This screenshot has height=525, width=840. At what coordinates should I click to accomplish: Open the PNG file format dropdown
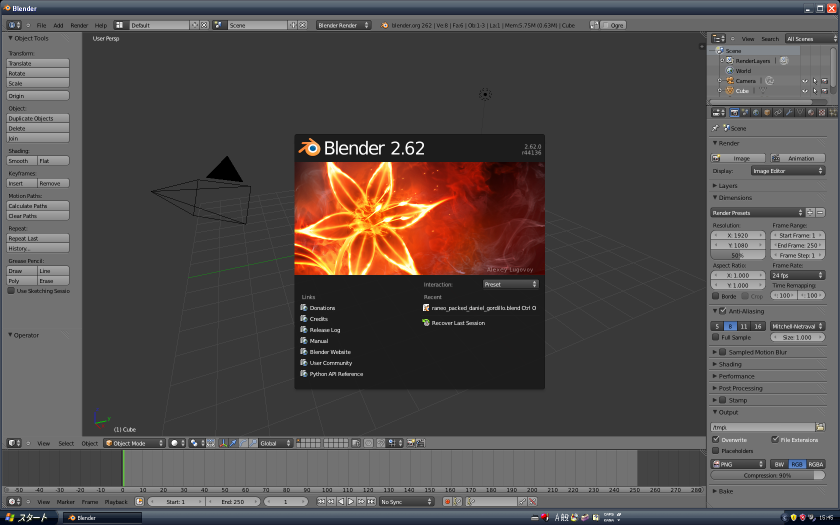click(738, 464)
